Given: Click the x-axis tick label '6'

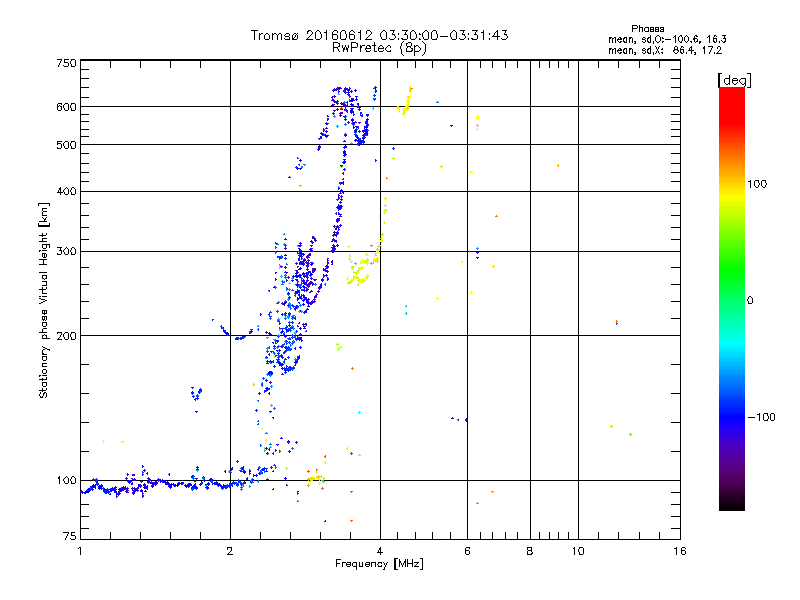Looking at the screenshot, I should pos(467,551).
